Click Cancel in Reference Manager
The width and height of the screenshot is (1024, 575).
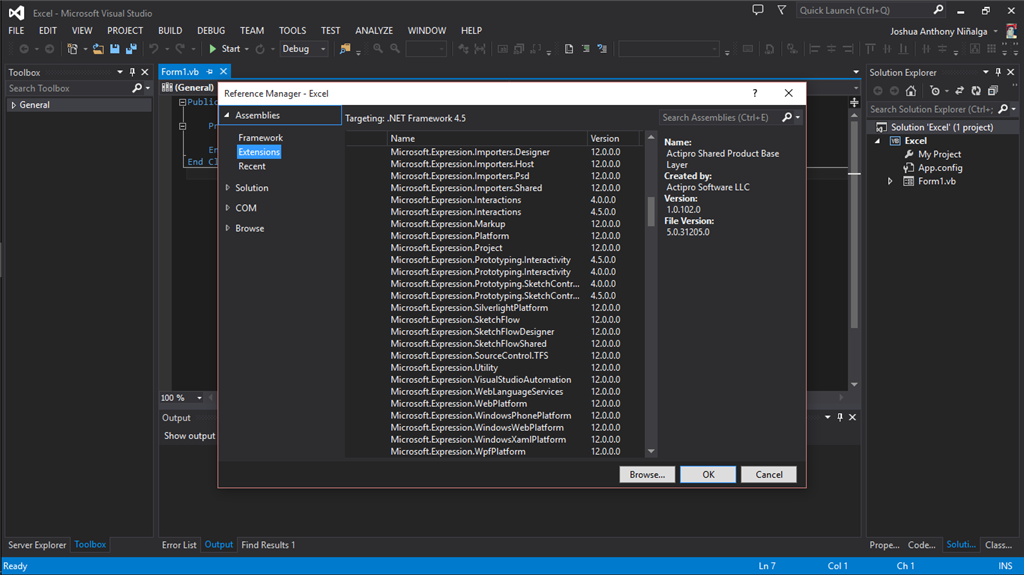769,474
